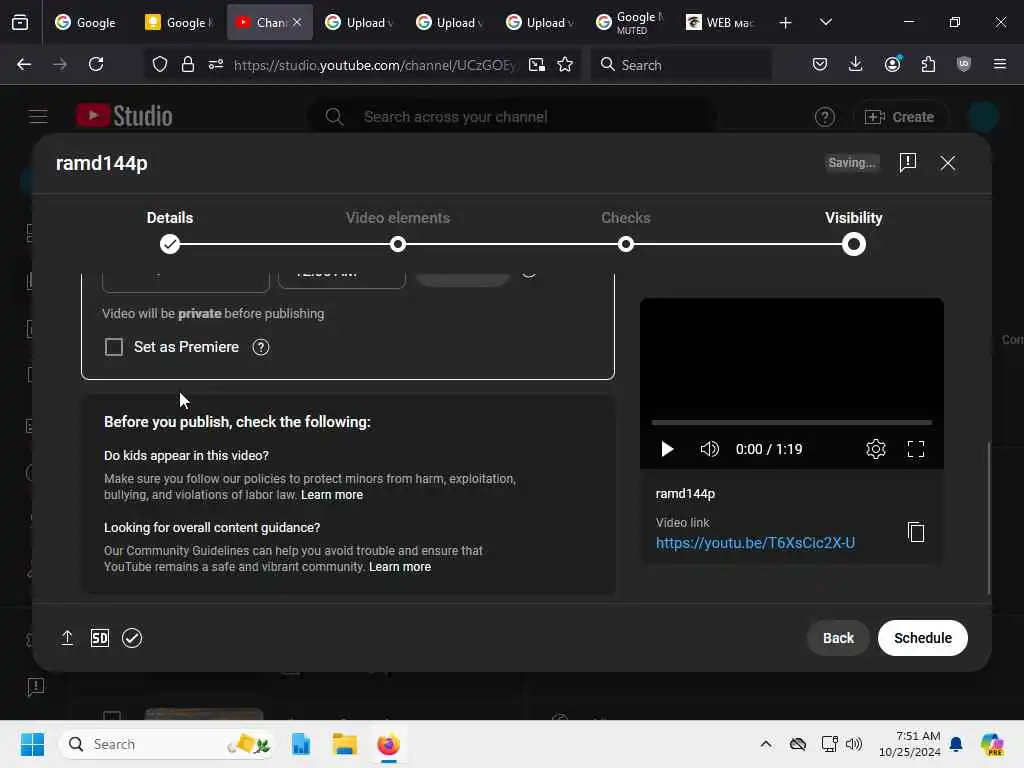Open the account avatar menu
This screenshot has width=1024, height=768.
coord(983,117)
